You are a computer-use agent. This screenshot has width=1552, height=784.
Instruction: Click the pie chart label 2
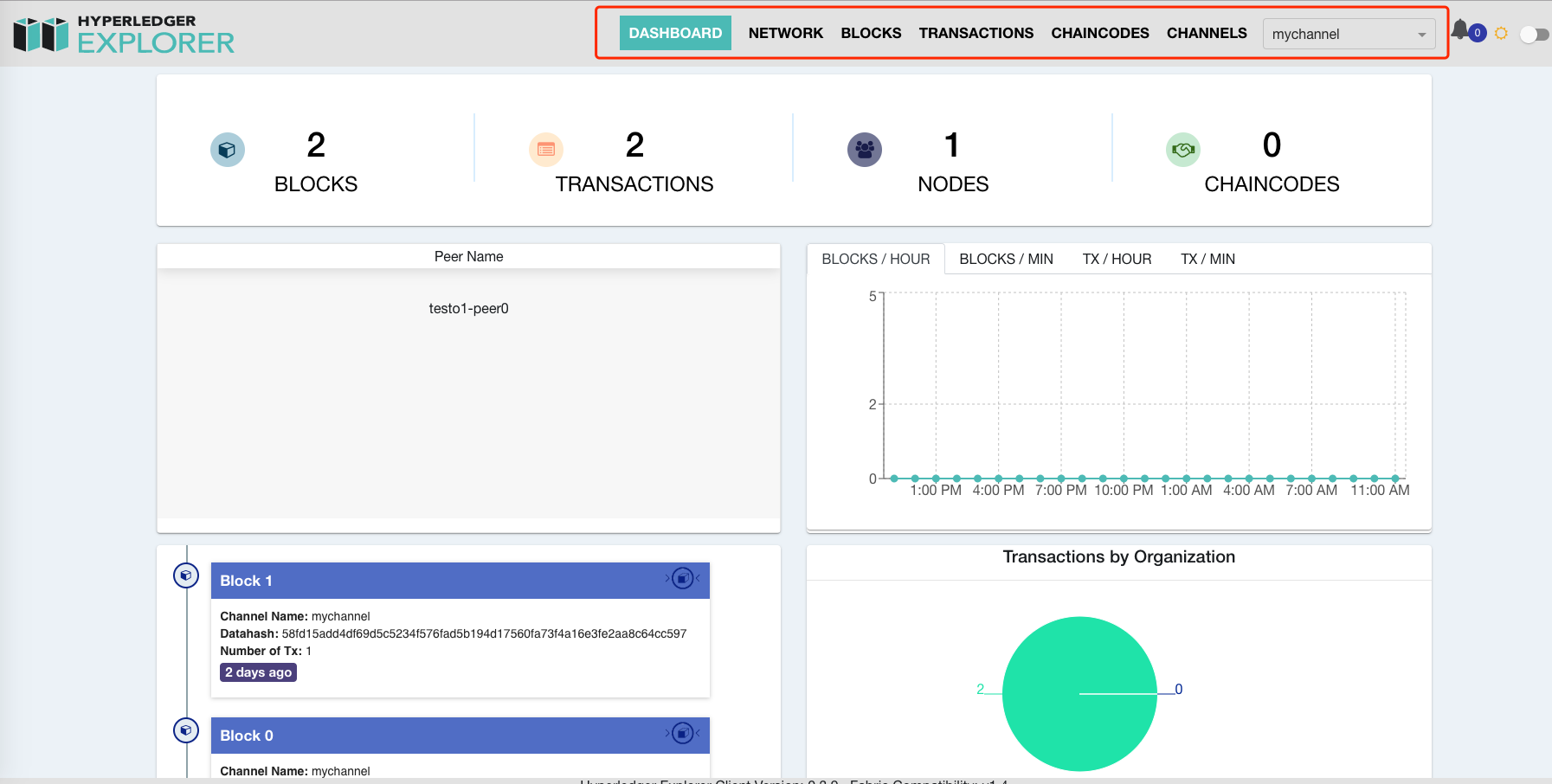tap(980, 689)
